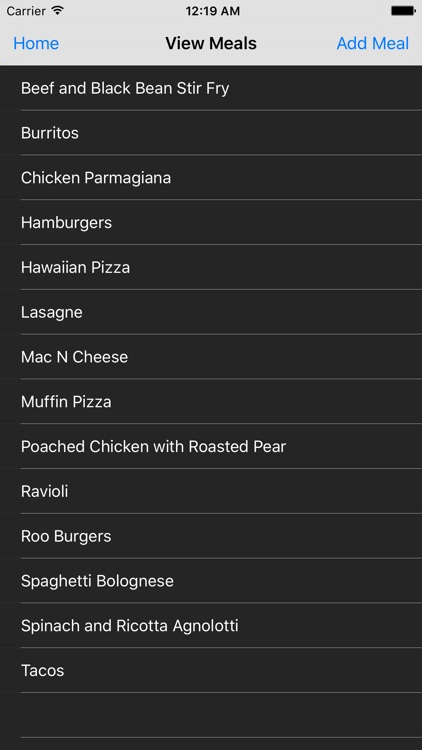Select Mac N Cheese
This screenshot has width=422, height=750.
tap(211, 357)
